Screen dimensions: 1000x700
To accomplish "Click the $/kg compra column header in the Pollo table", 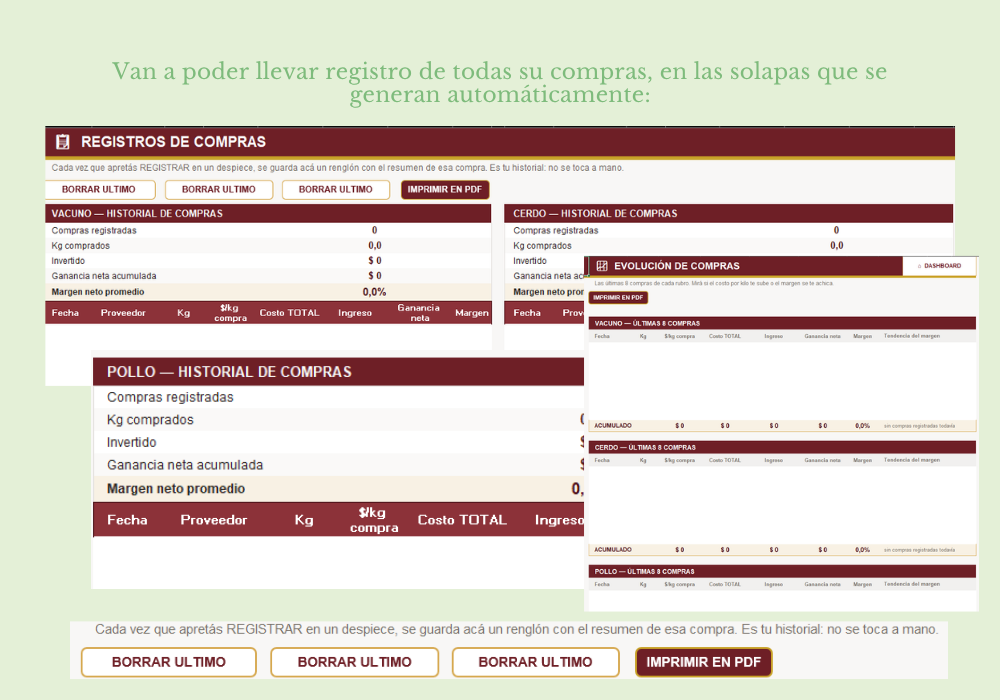I will pos(374,520).
